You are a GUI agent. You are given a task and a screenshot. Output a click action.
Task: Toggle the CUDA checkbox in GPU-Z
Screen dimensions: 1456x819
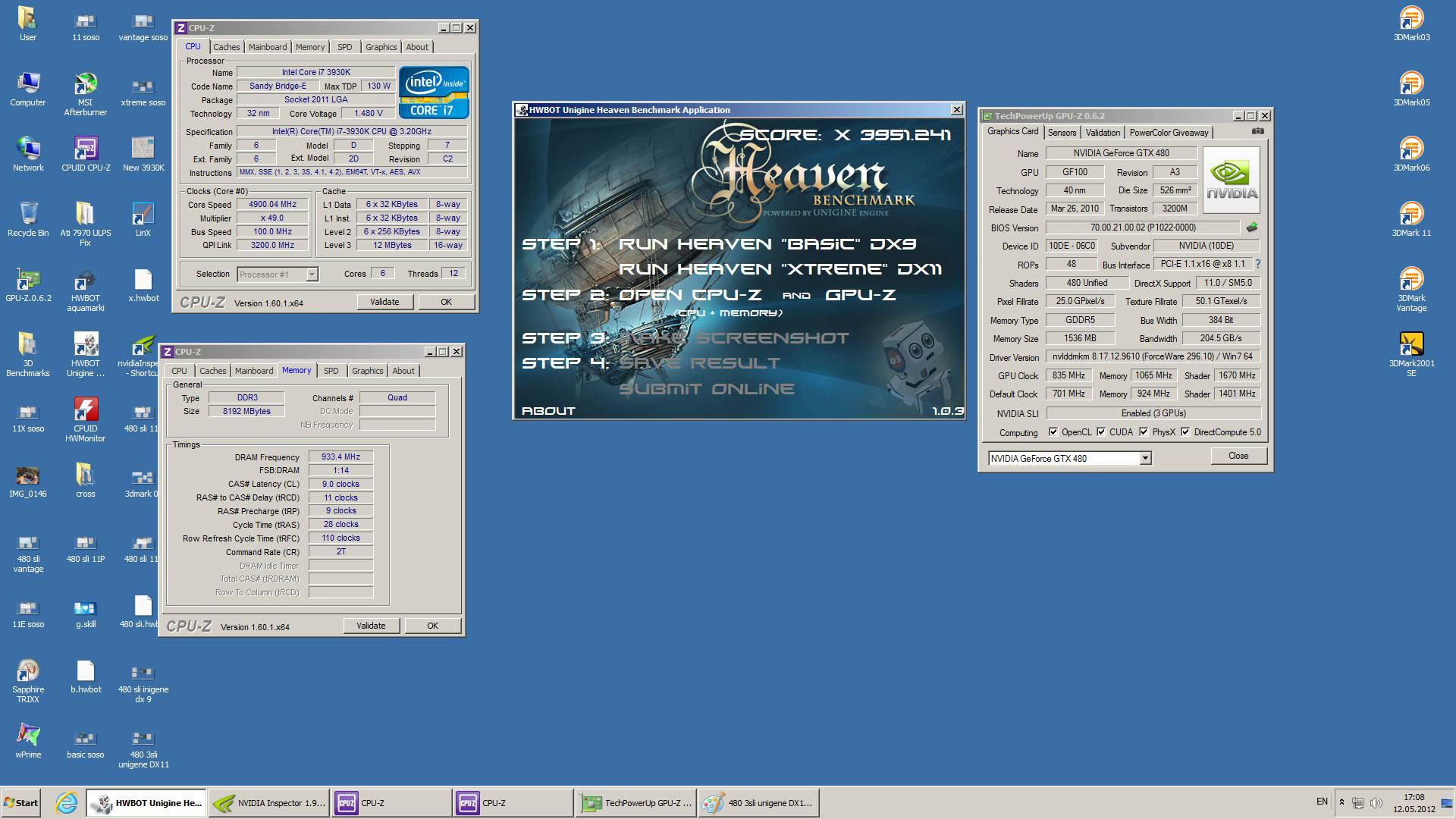[1101, 431]
